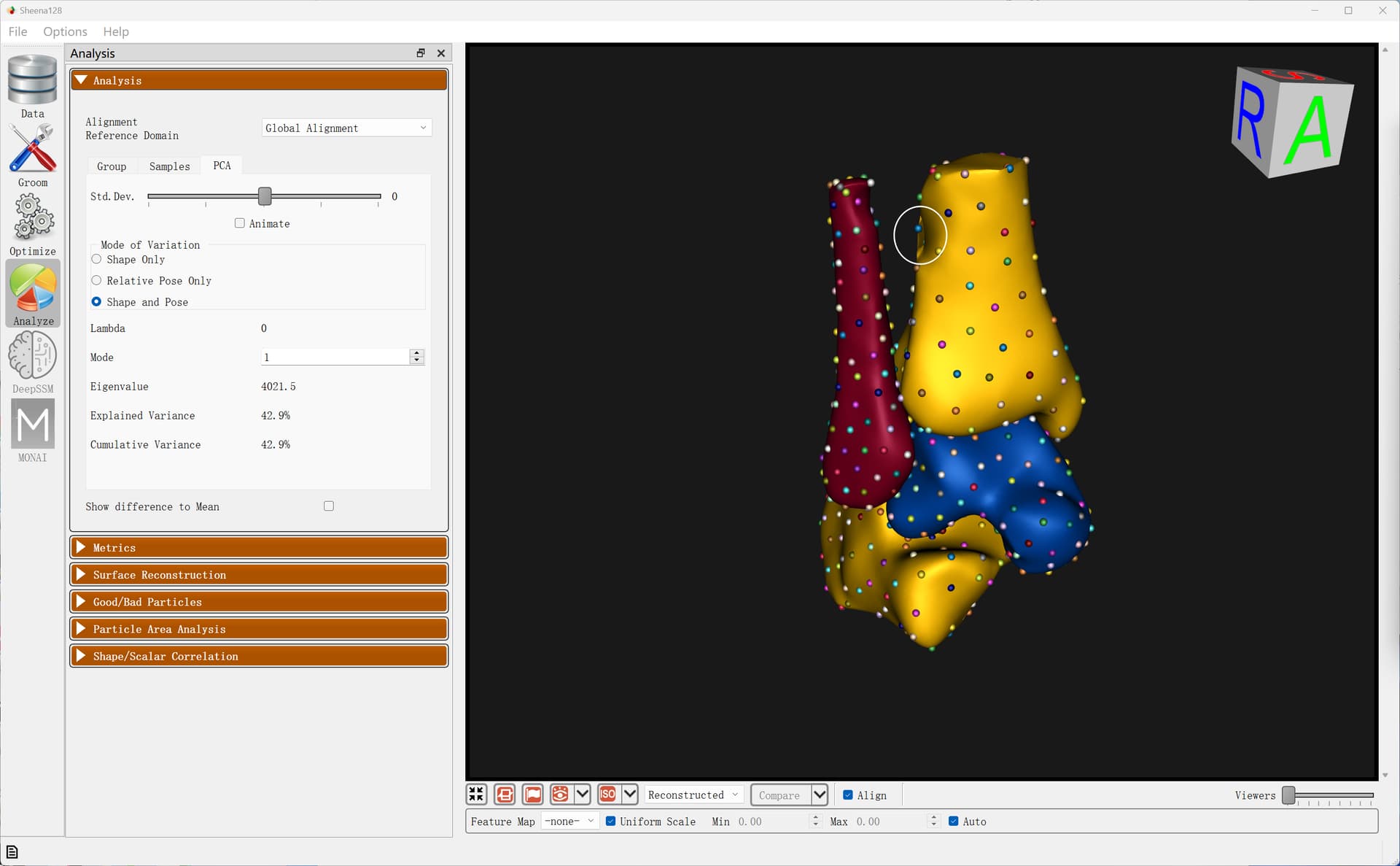
Task: Open the Reconstructed view dropdown
Action: tap(693, 795)
